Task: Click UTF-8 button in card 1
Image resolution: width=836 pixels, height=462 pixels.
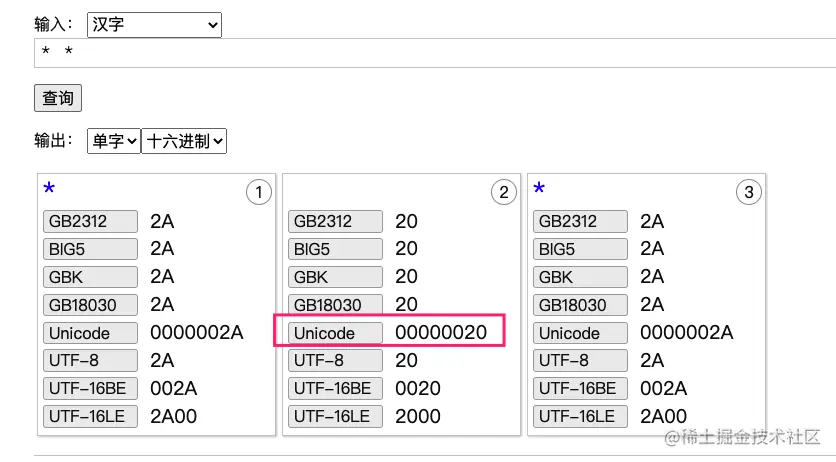Action: (90, 360)
